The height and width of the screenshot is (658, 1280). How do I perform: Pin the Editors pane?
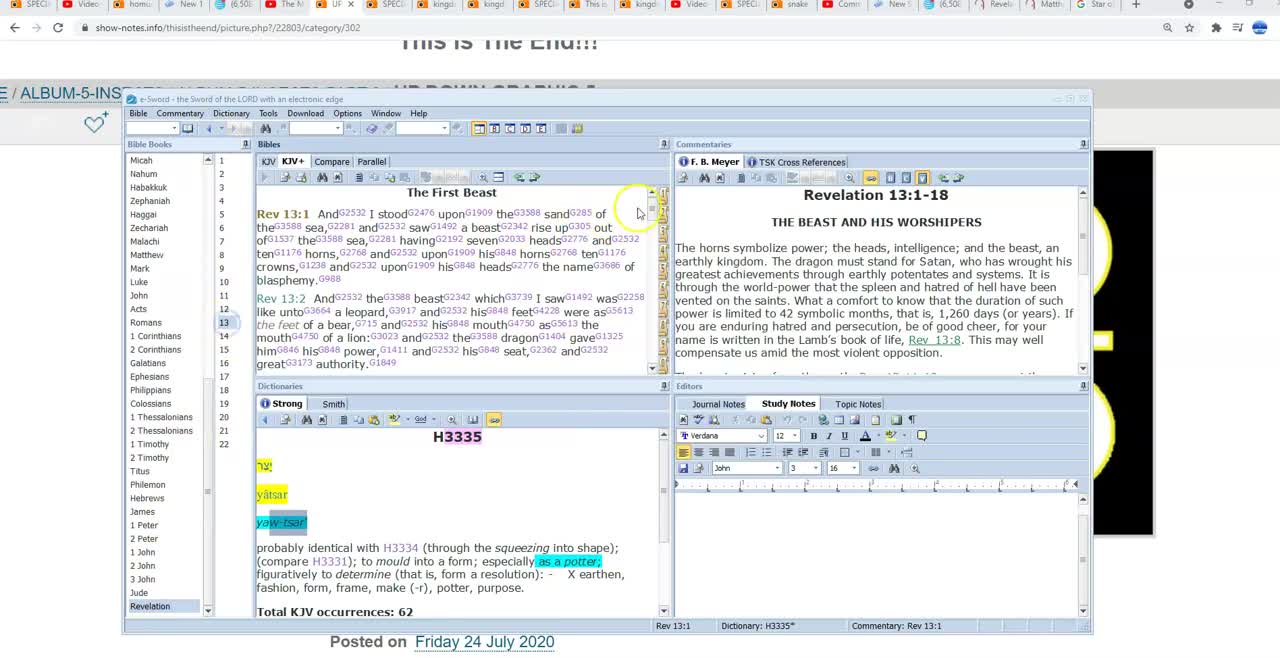click(x=1083, y=386)
